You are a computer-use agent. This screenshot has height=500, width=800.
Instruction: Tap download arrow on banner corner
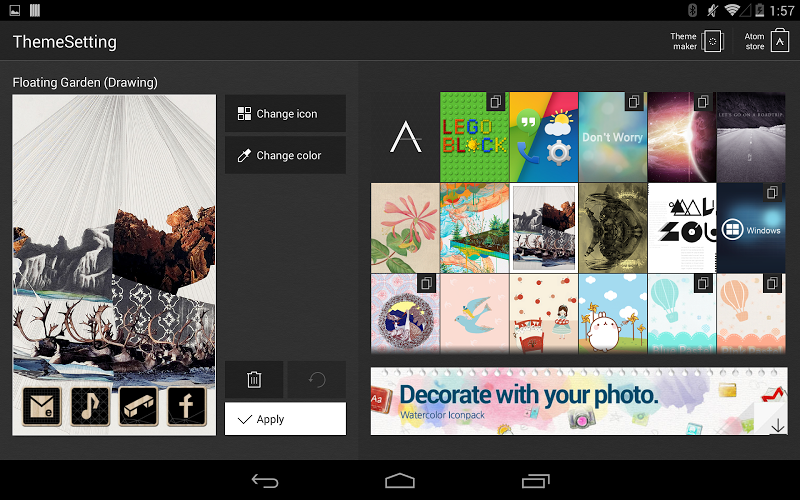click(778, 425)
